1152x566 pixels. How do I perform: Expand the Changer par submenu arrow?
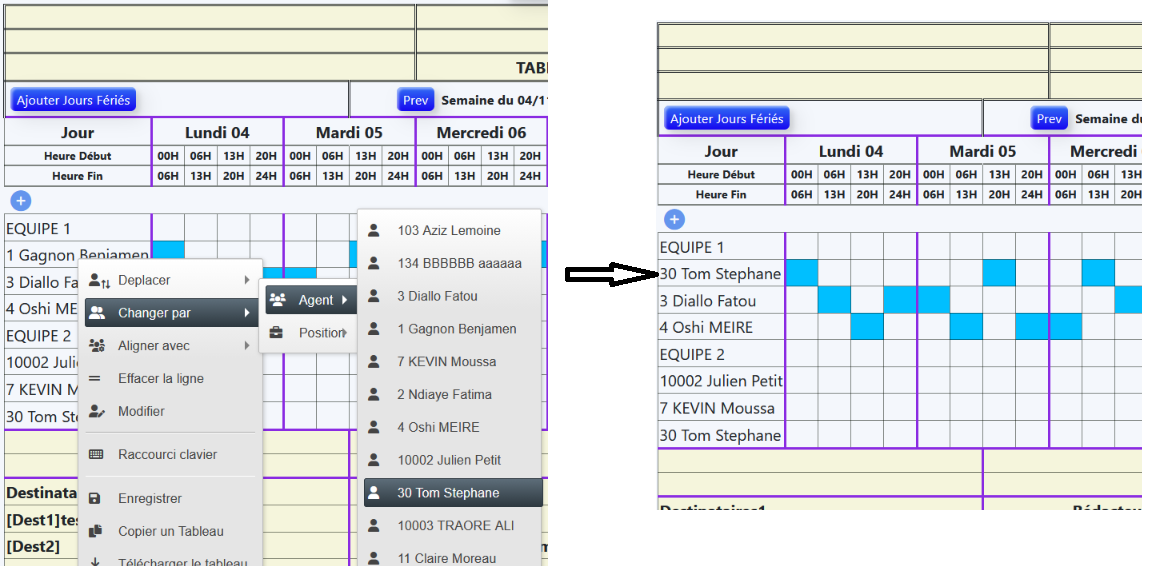click(x=246, y=313)
